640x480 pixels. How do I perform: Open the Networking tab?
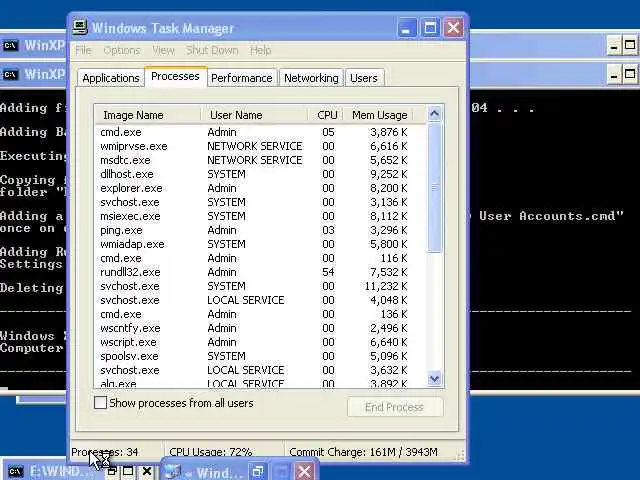(x=311, y=78)
